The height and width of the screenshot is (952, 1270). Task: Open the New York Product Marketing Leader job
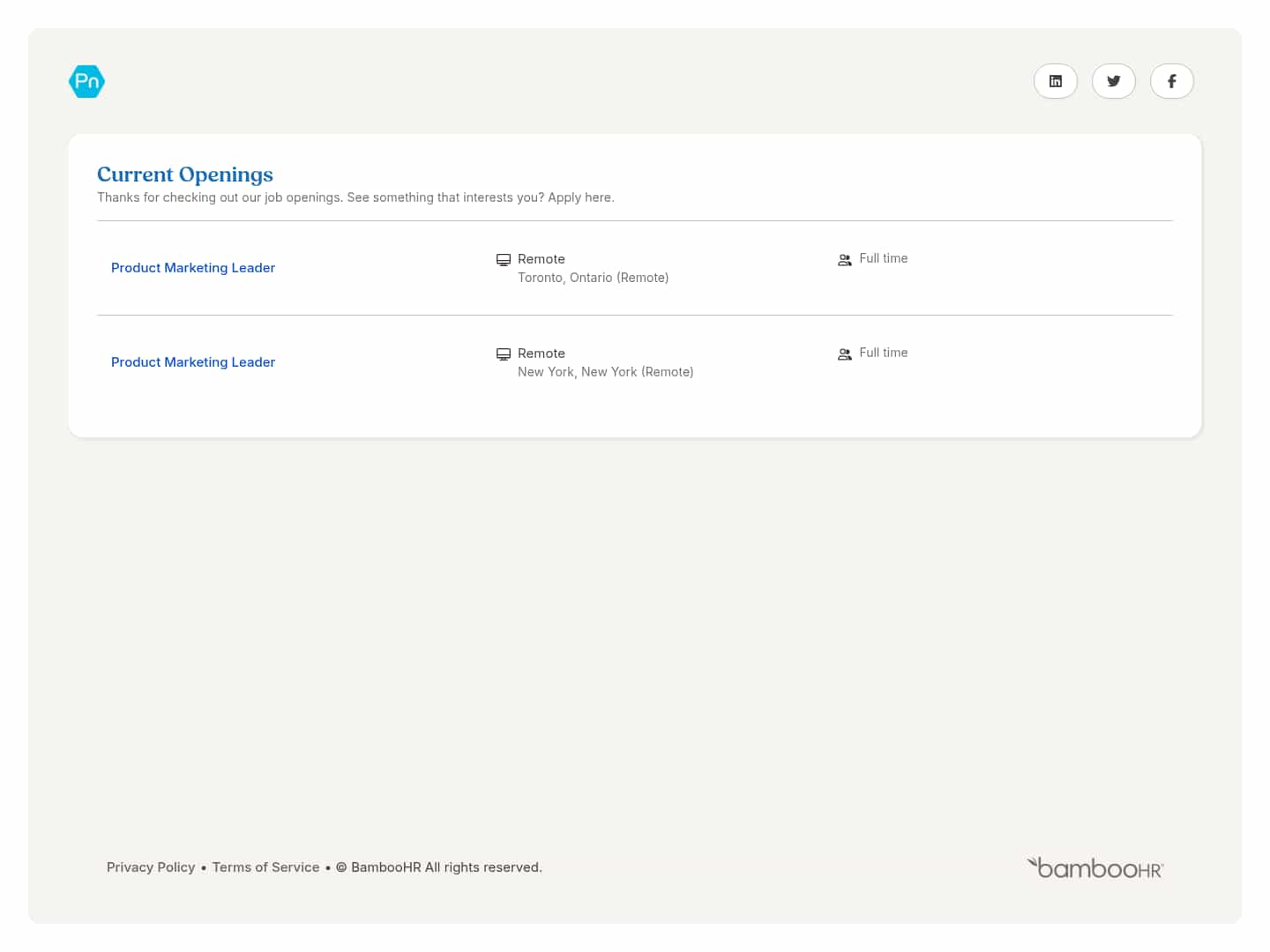193,362
